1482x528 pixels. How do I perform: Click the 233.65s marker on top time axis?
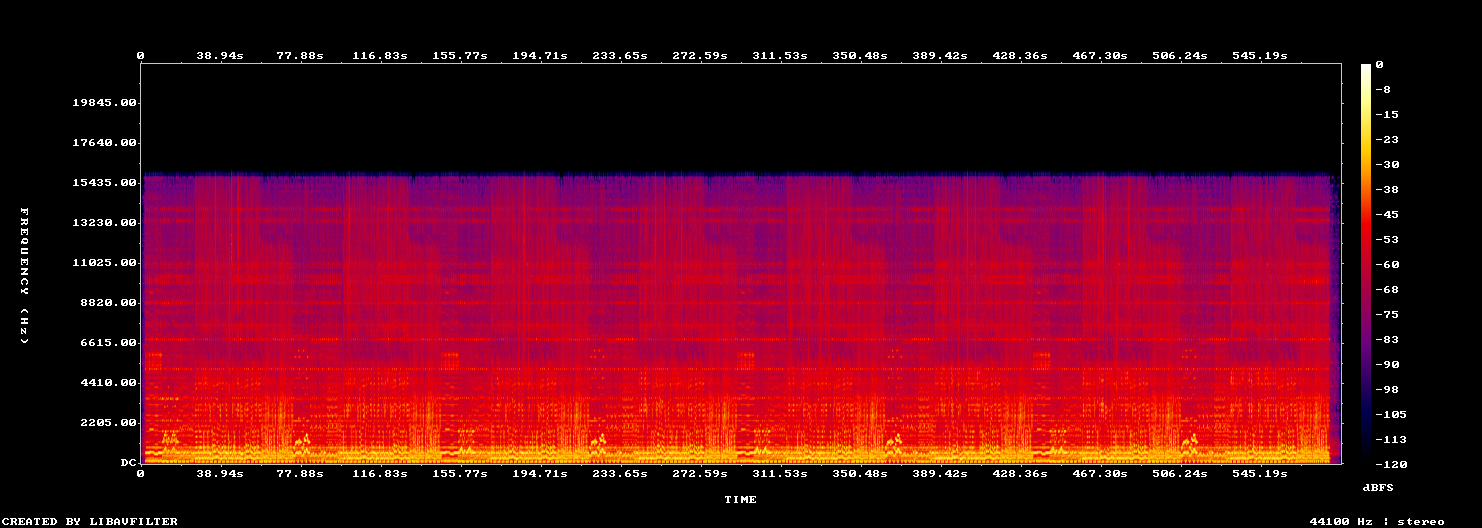click(x=622, y=56)
